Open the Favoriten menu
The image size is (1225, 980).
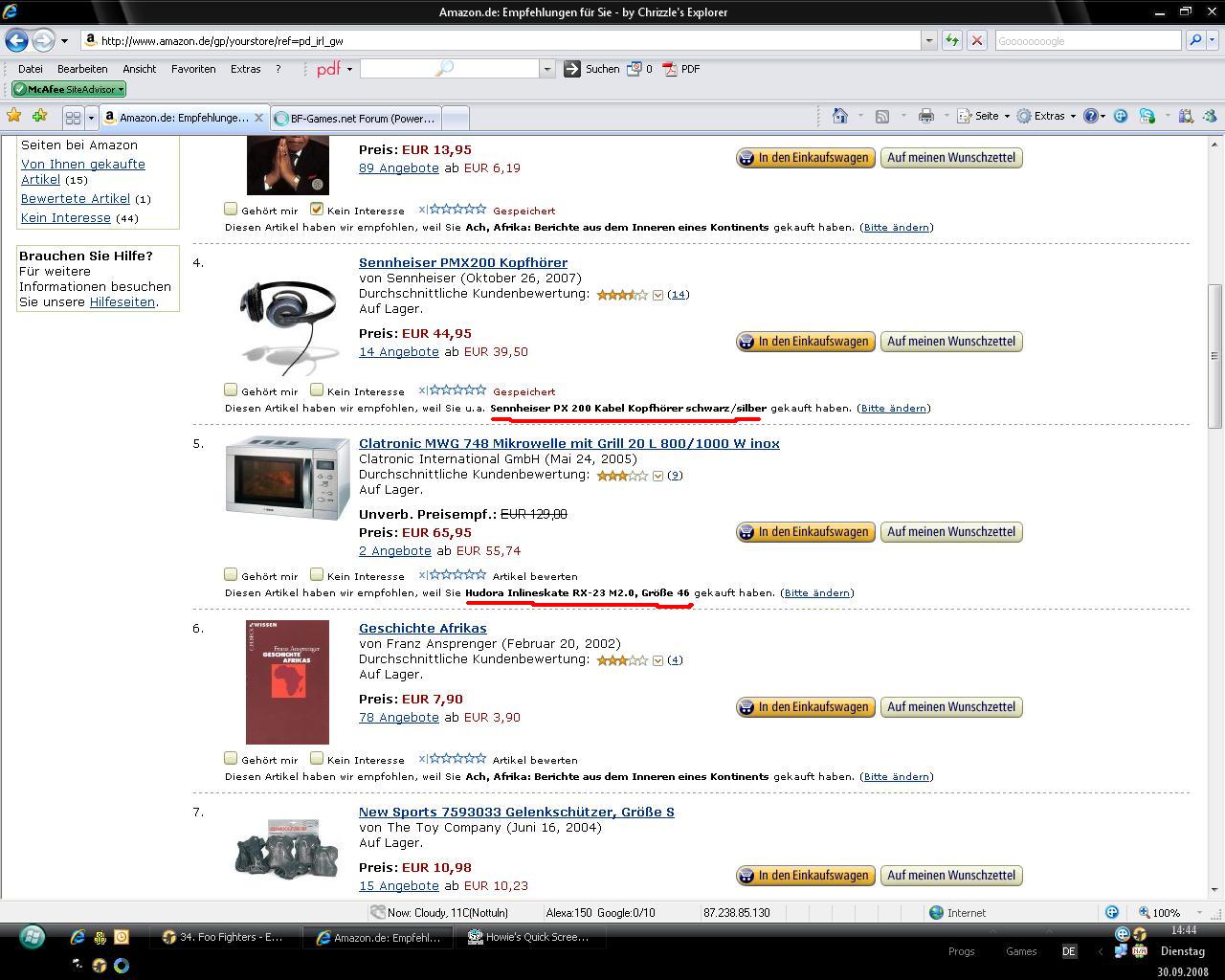[x=193, y=69]
